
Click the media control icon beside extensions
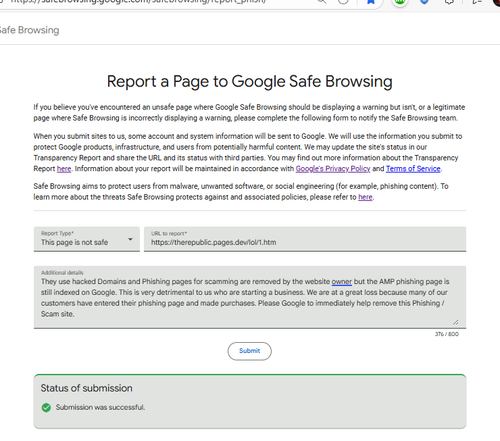(x=477, y=2)
